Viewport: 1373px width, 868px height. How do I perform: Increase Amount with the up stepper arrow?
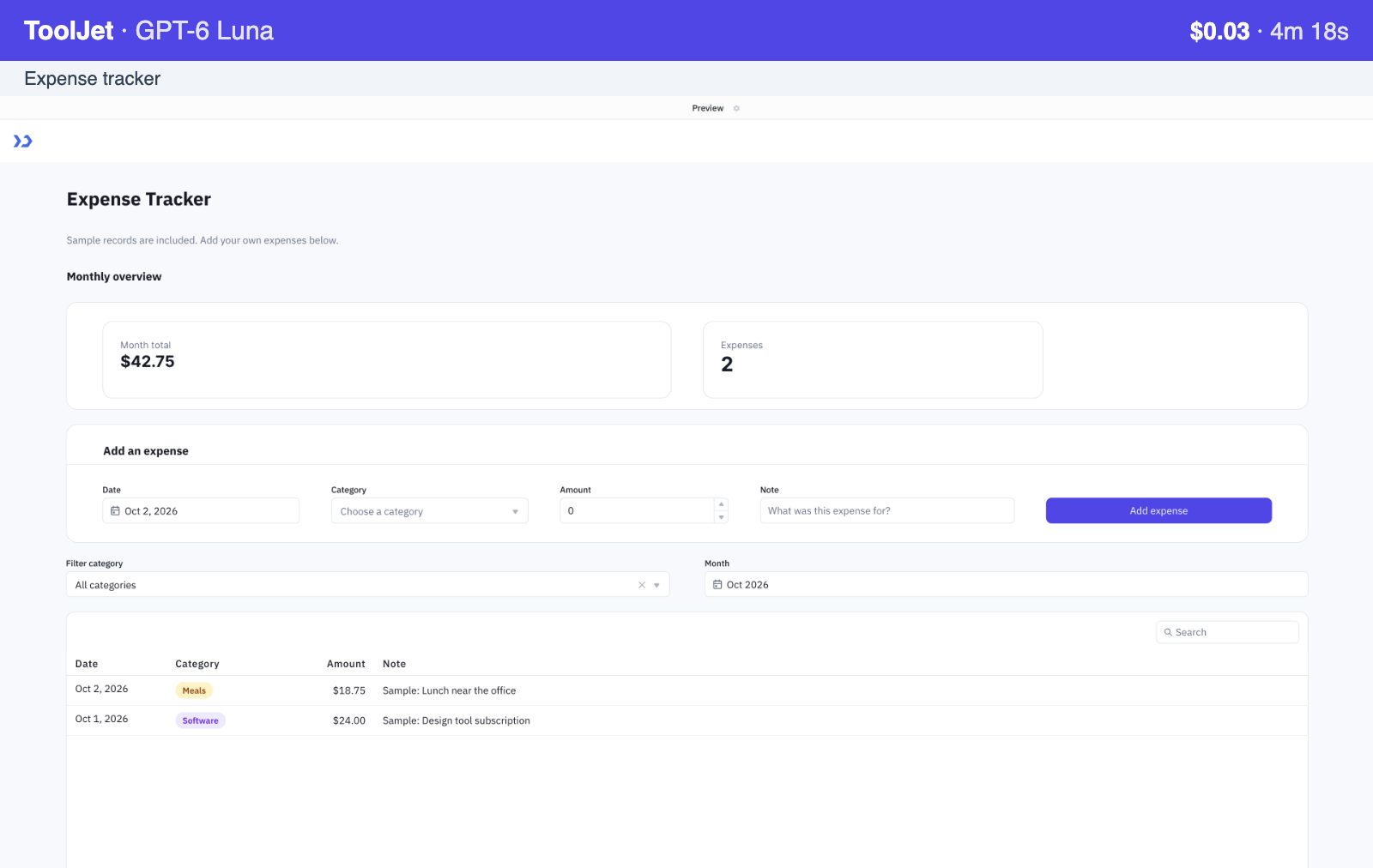coord(722,504)
